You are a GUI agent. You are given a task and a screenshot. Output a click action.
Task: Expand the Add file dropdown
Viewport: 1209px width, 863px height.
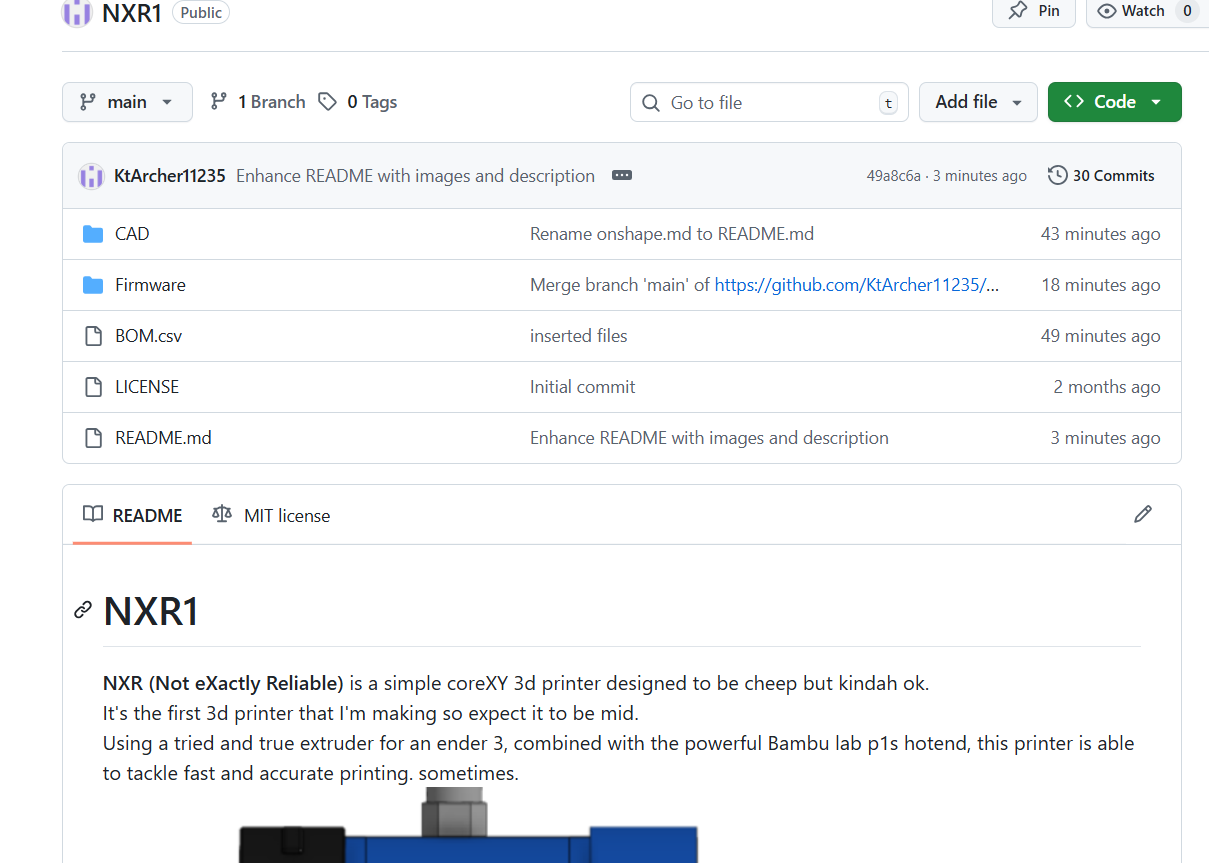tap(977, 102)
